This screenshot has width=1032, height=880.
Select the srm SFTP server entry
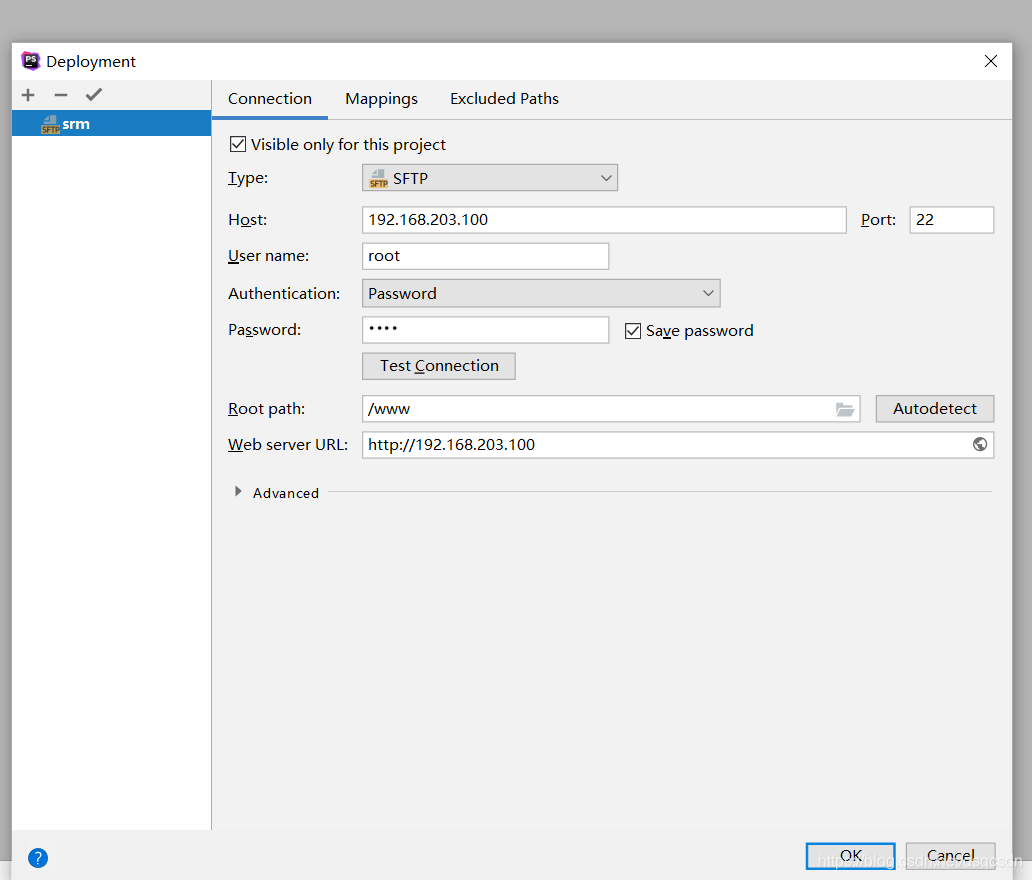click(111, 124)
